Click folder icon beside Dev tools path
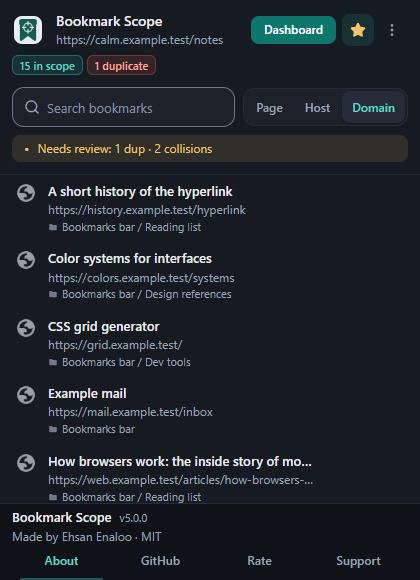420x580 pixels. click(x=53, y=362)
